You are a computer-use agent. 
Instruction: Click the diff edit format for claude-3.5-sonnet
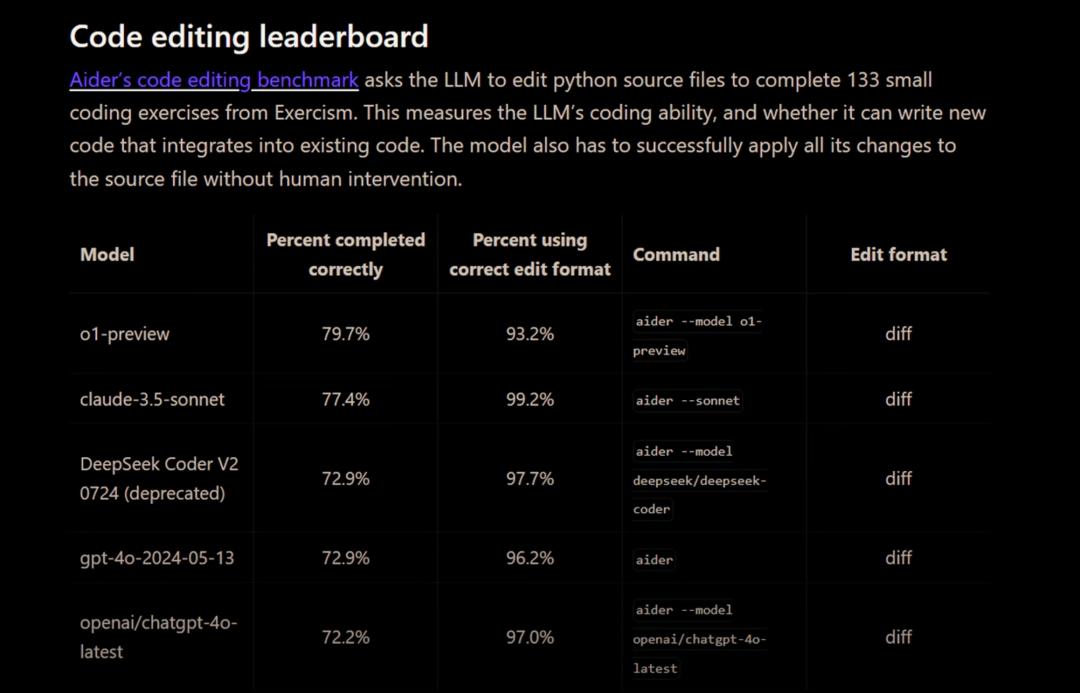coord(898,399)
